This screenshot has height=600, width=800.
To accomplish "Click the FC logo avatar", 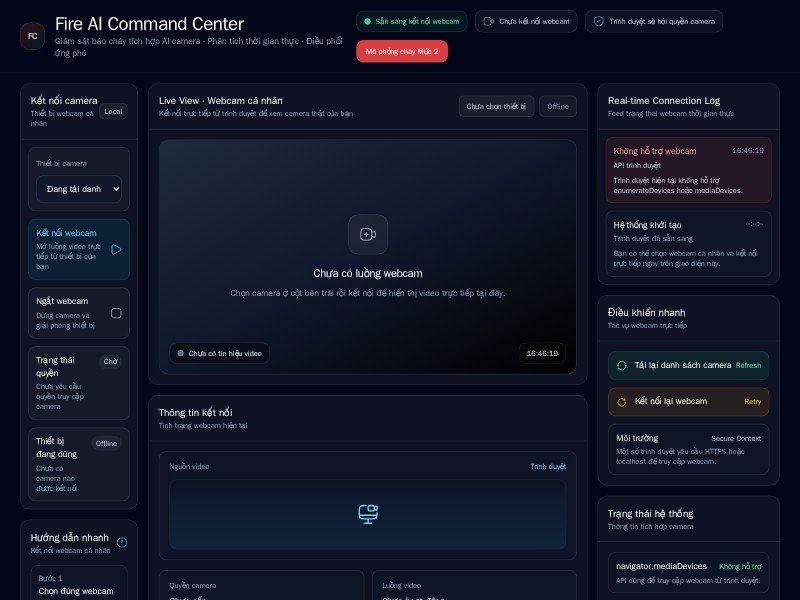I will pyautogui.click(x=32, y=36).
